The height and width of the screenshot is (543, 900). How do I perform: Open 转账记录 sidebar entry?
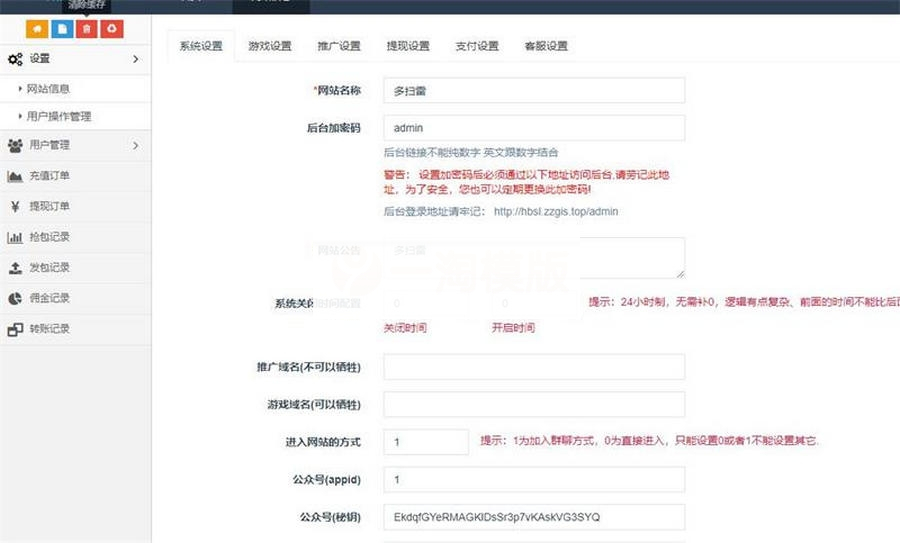coord(49,329)
